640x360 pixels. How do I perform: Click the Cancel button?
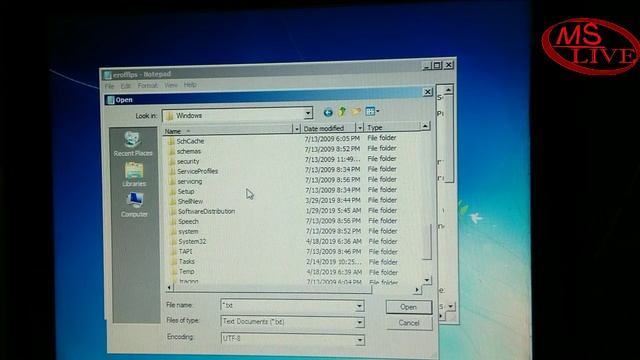tap(409, 323)
